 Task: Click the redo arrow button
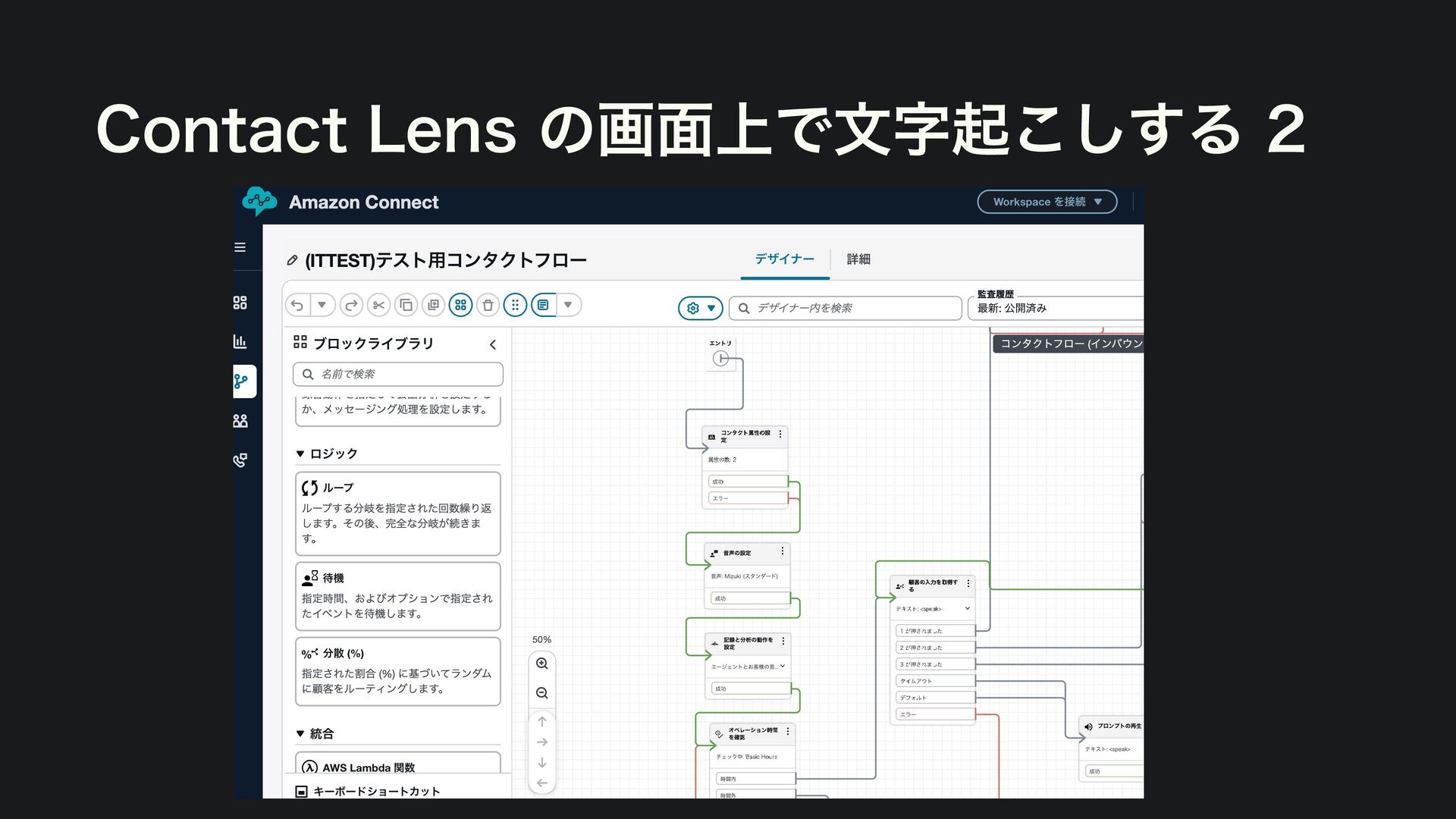[351, 305]
